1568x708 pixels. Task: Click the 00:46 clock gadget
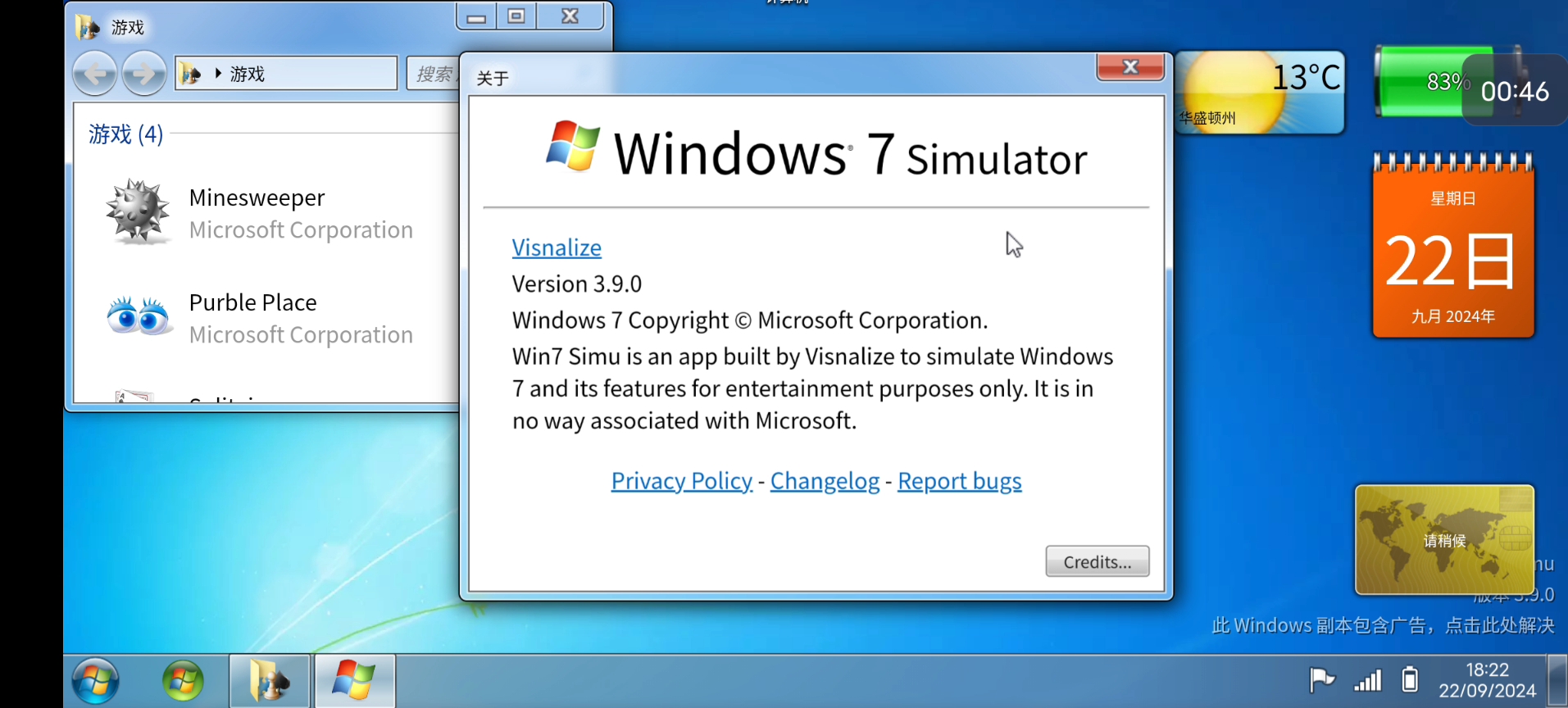click(1515, 91)
